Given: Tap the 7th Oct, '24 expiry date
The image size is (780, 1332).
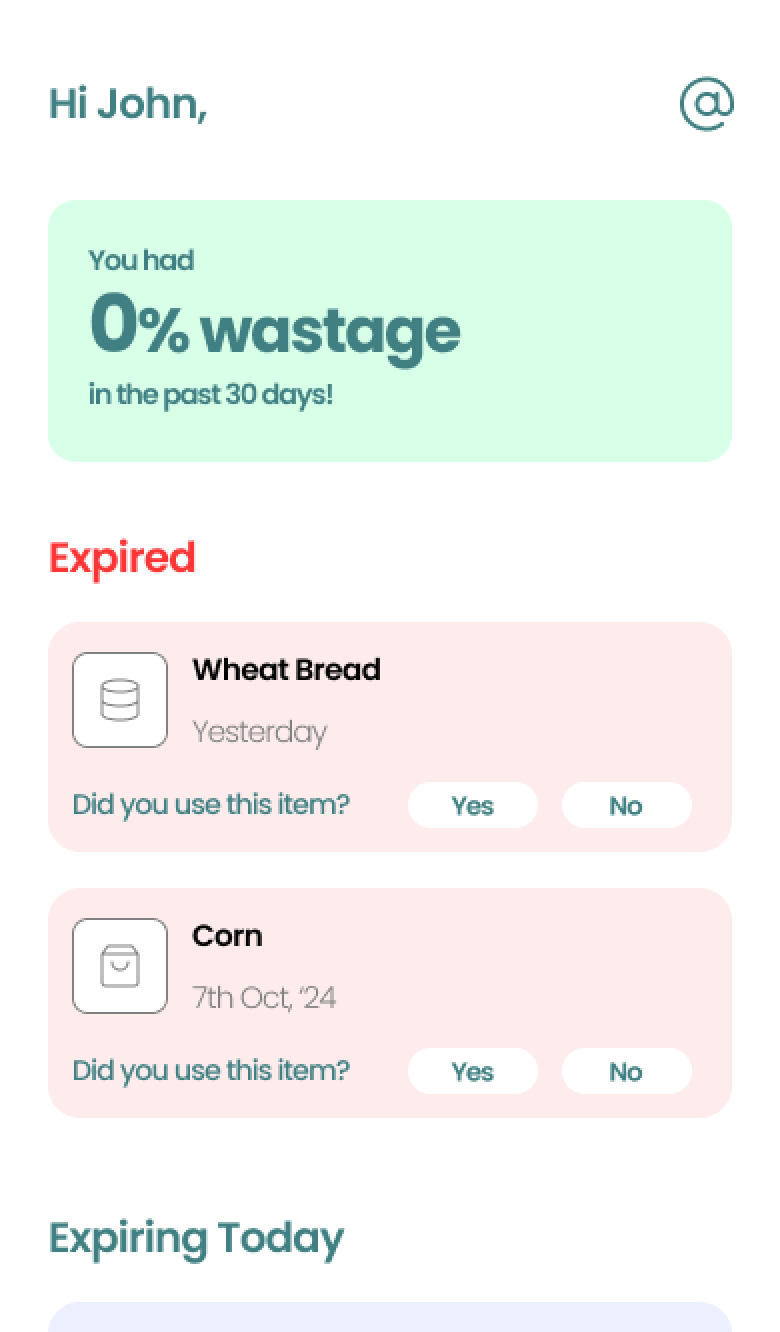Looking at the screenshot, I should [x=264, y=997].
